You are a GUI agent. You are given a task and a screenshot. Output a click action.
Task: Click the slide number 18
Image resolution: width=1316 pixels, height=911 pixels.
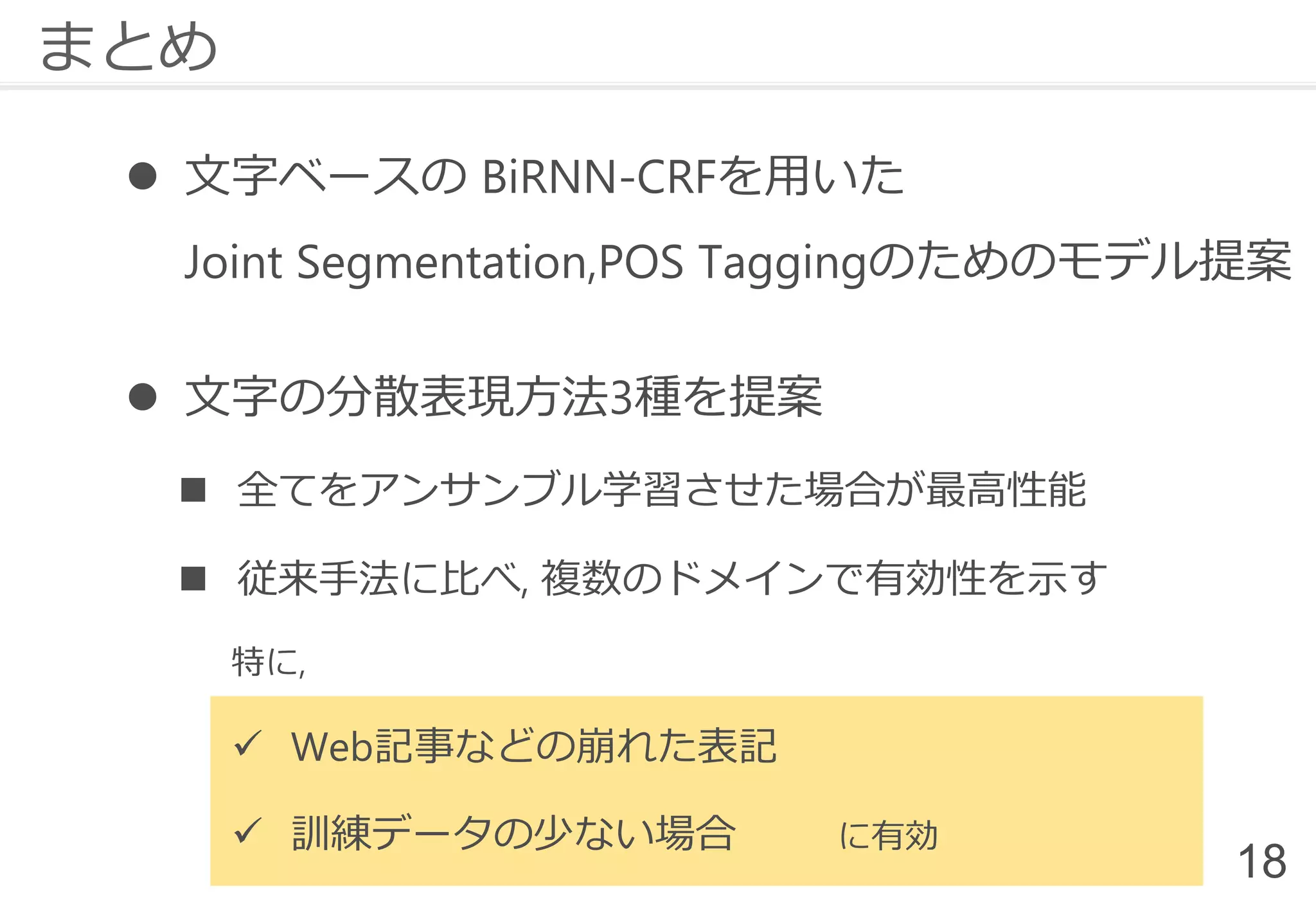[x=1261, y=862]
